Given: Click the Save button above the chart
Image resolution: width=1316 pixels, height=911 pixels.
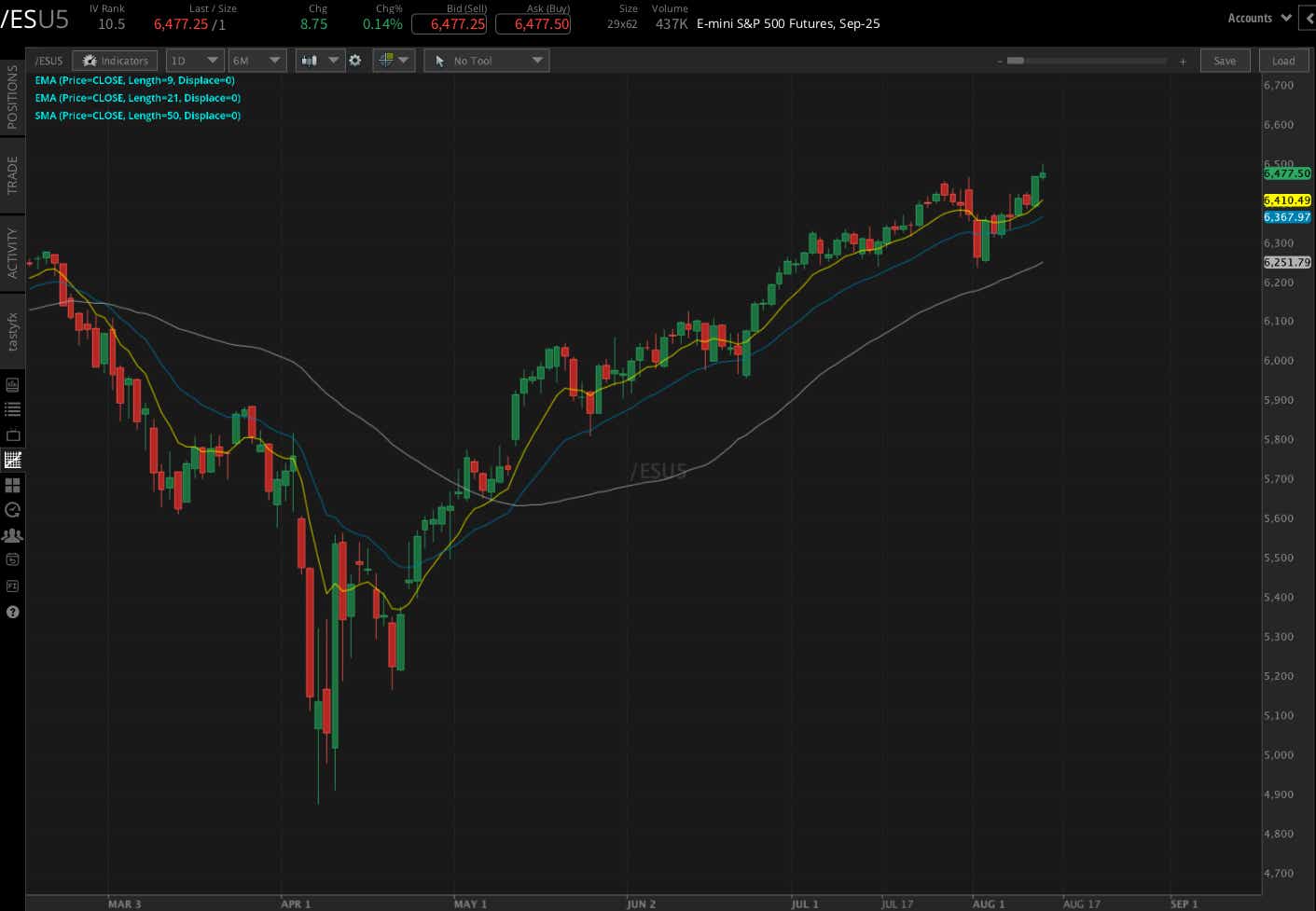Looking at the screenshot, I should pyautogui.click(x=1225, y=60).
